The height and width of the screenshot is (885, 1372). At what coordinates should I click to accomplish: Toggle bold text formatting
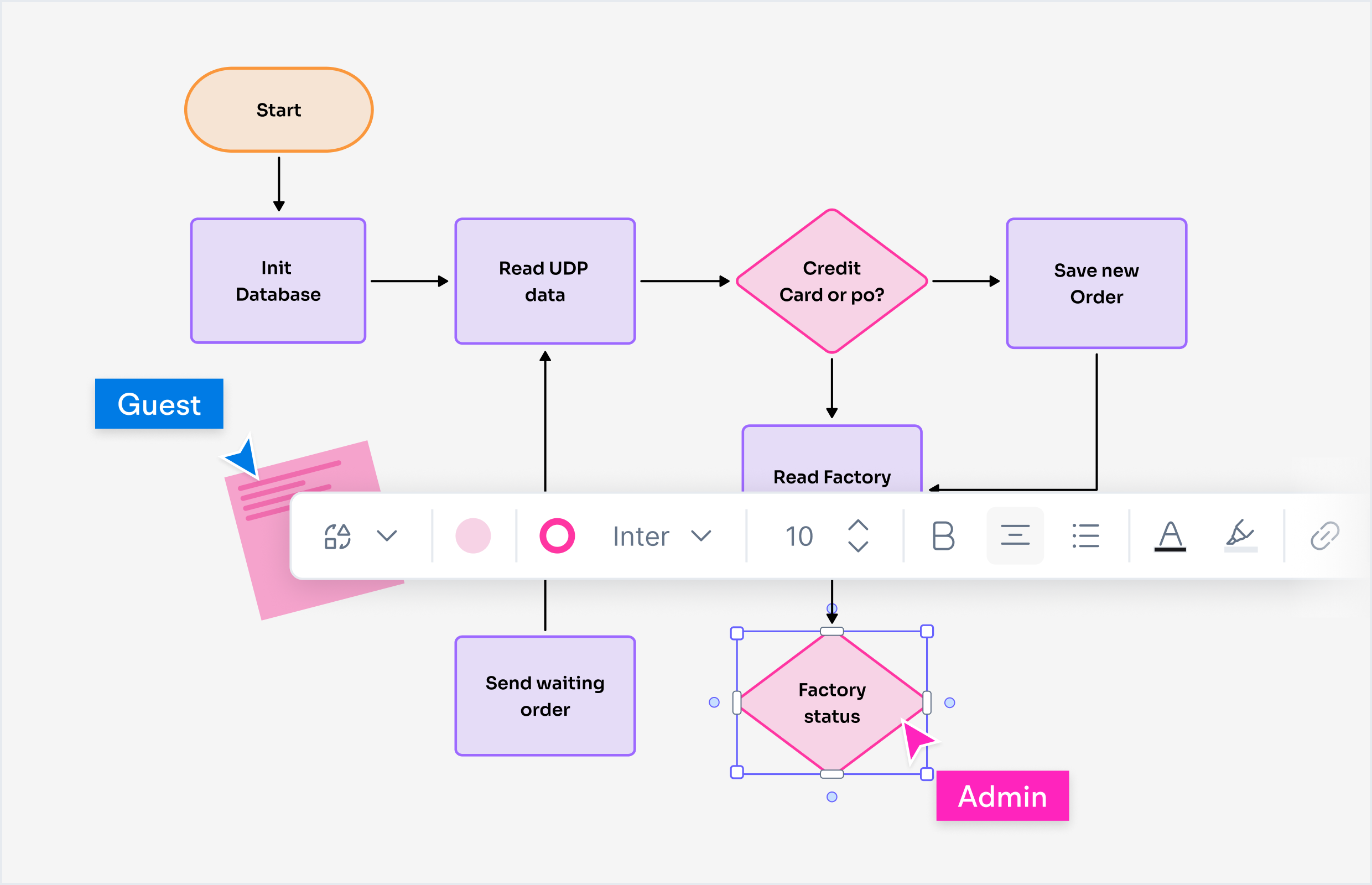pos(943,536)
